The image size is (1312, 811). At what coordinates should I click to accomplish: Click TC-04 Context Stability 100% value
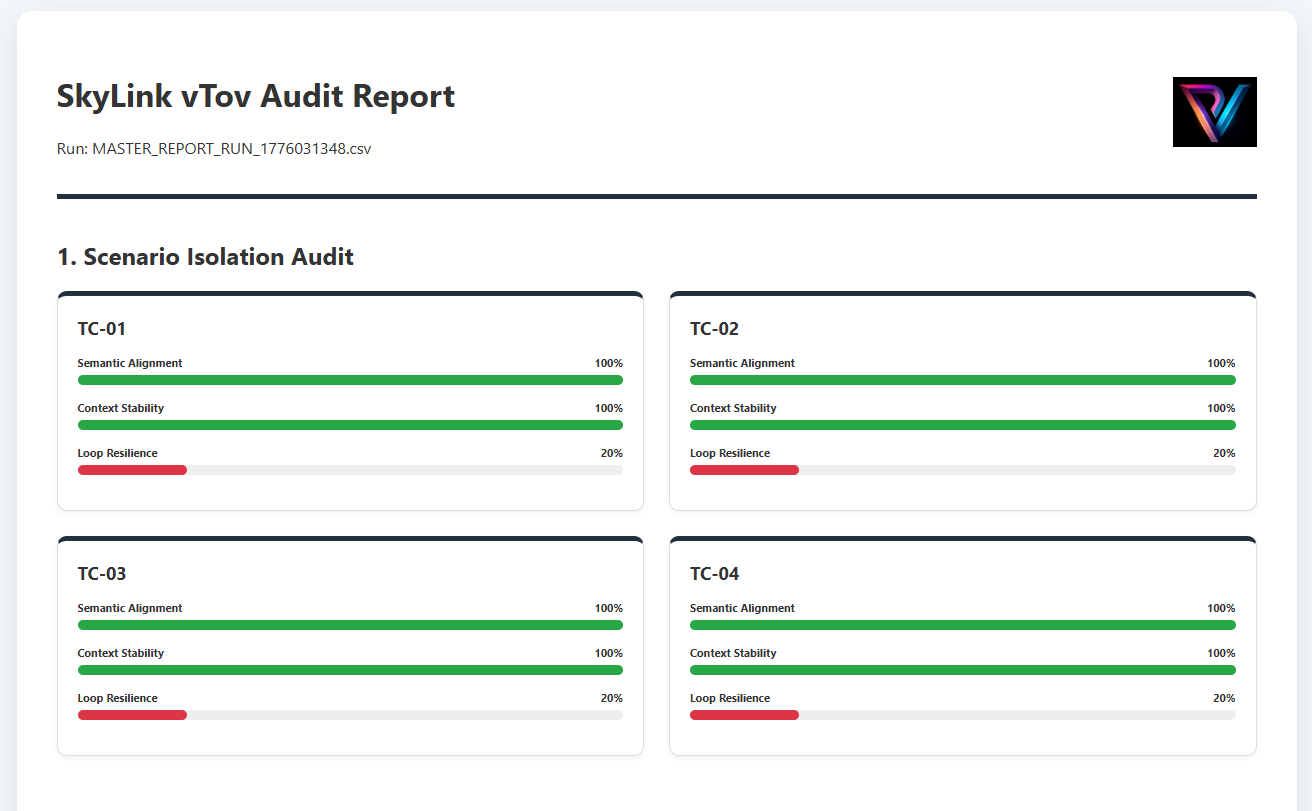pos(1221,654)
